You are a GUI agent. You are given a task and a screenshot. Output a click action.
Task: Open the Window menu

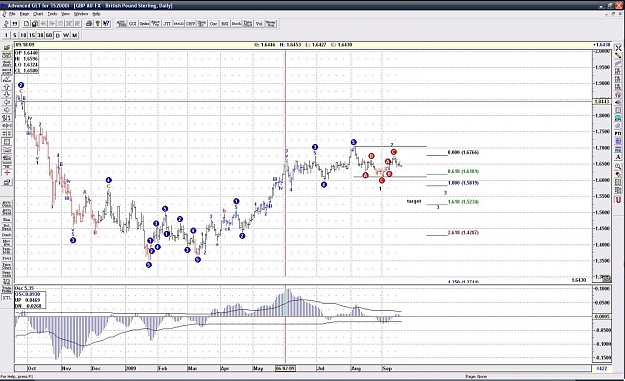[81, 14]
